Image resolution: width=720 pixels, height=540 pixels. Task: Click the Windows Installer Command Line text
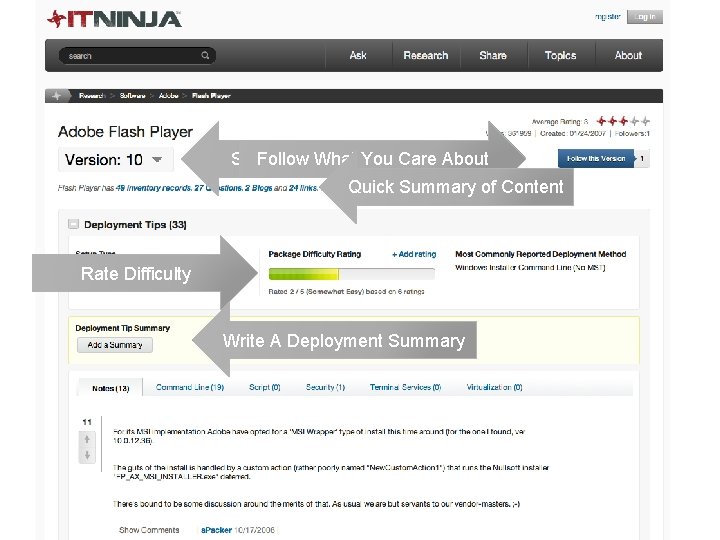[530, 267]
